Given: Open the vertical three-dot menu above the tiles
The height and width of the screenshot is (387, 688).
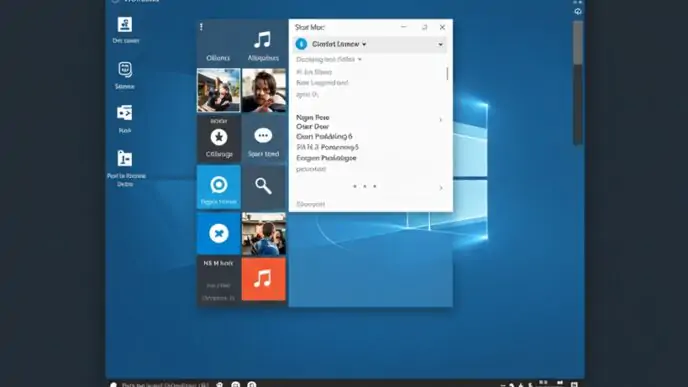Looking at the screenshot, I should coord(201,27).
